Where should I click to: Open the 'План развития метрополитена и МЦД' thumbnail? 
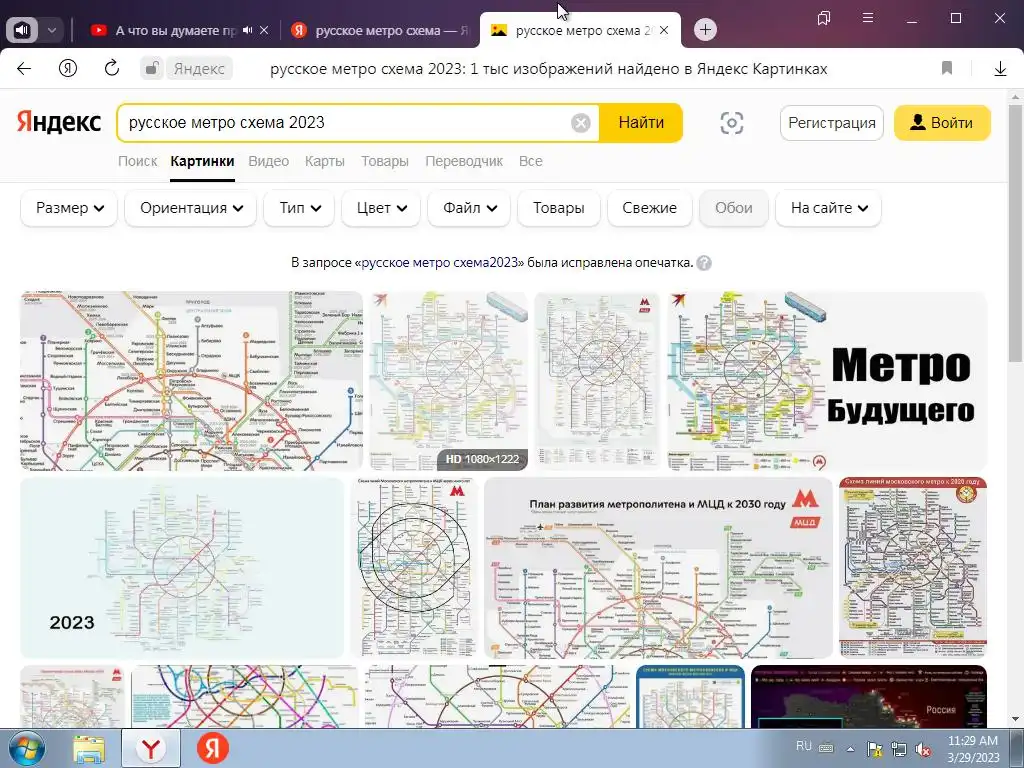tap(658, 567)
